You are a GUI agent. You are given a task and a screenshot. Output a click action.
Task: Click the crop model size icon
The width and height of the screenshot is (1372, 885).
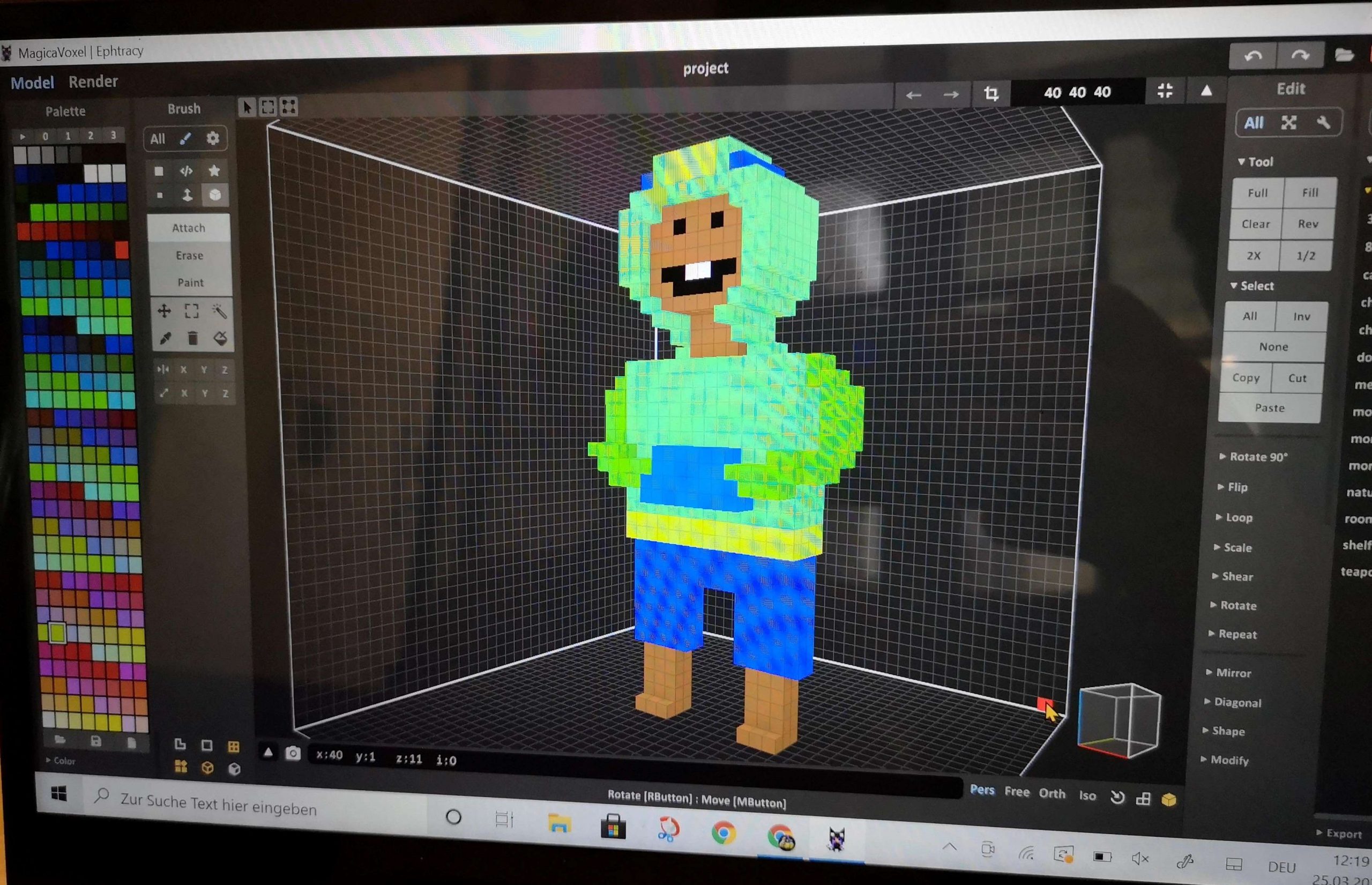[x=991, y=94]
